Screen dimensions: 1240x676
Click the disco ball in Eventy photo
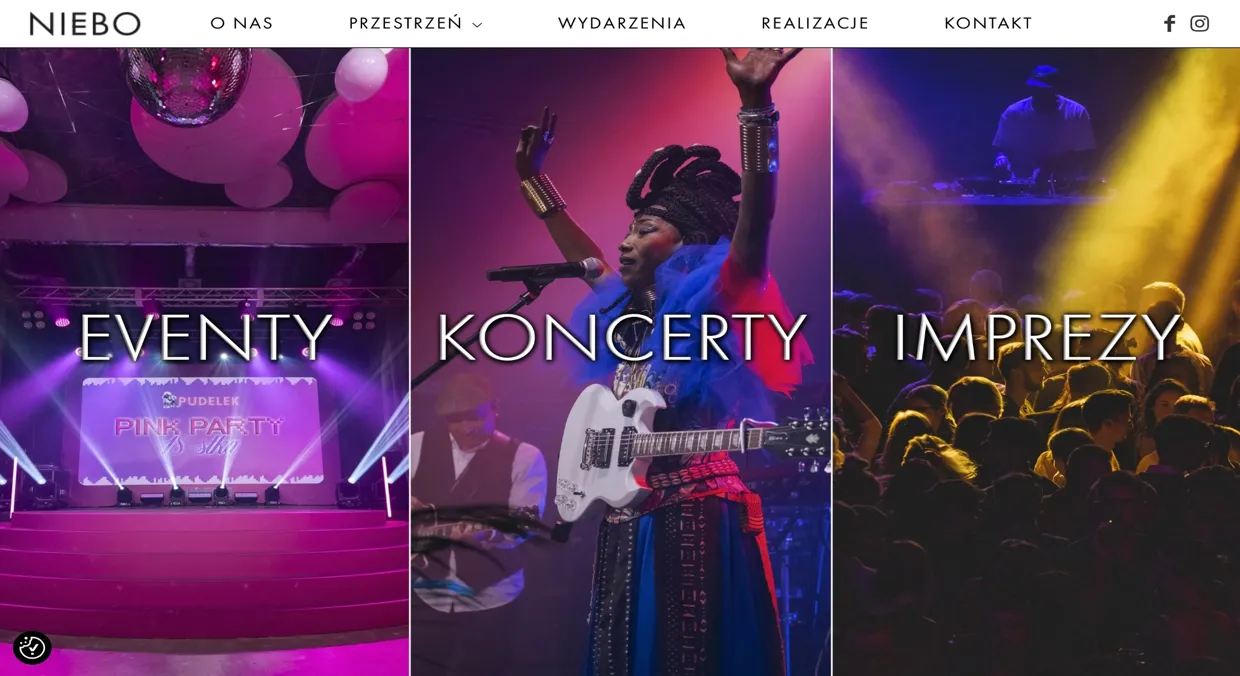(187, 73)
